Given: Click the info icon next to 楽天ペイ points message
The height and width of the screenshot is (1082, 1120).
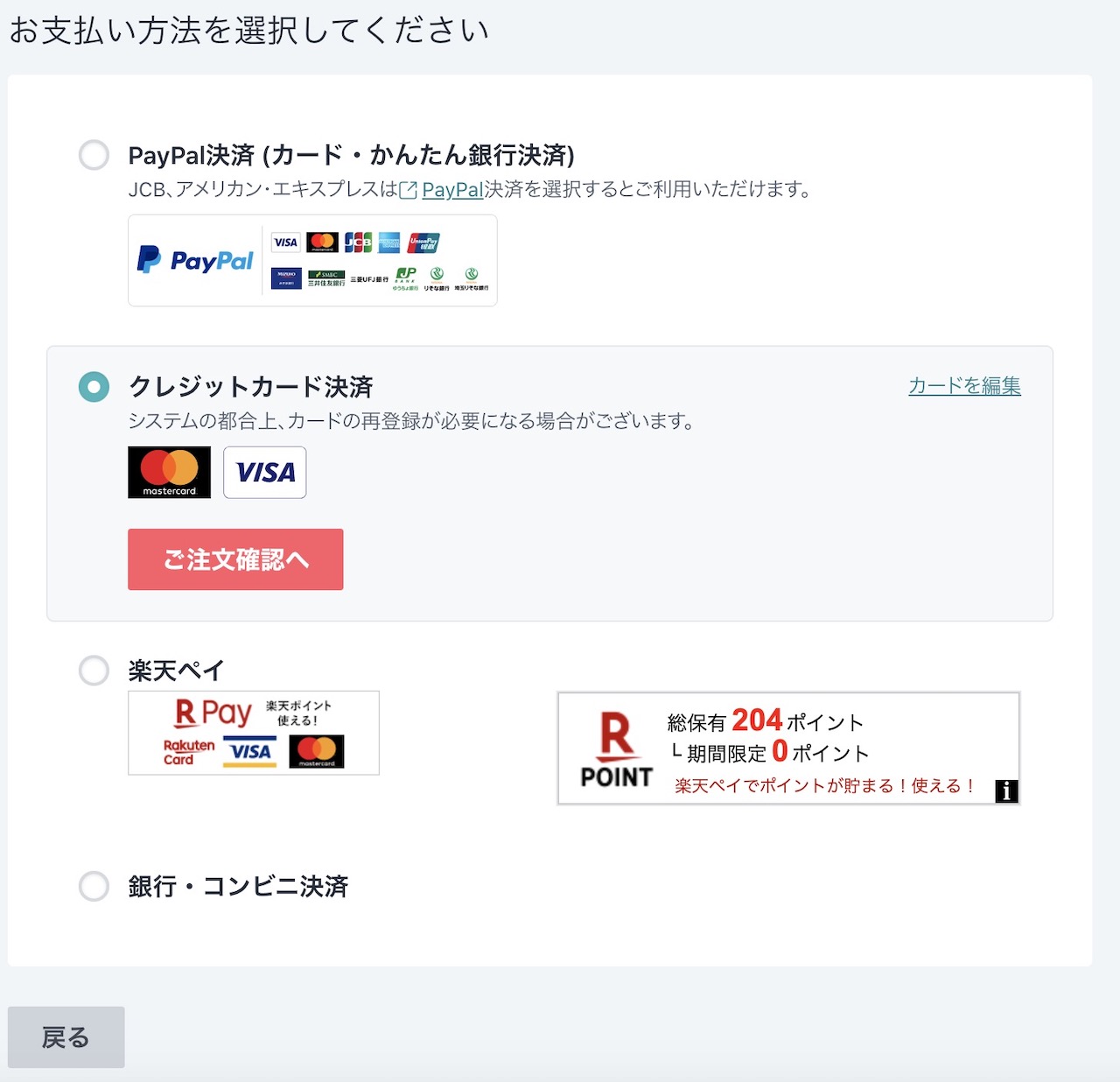Looking at the screenshot, I should (x=1006, y=791).
